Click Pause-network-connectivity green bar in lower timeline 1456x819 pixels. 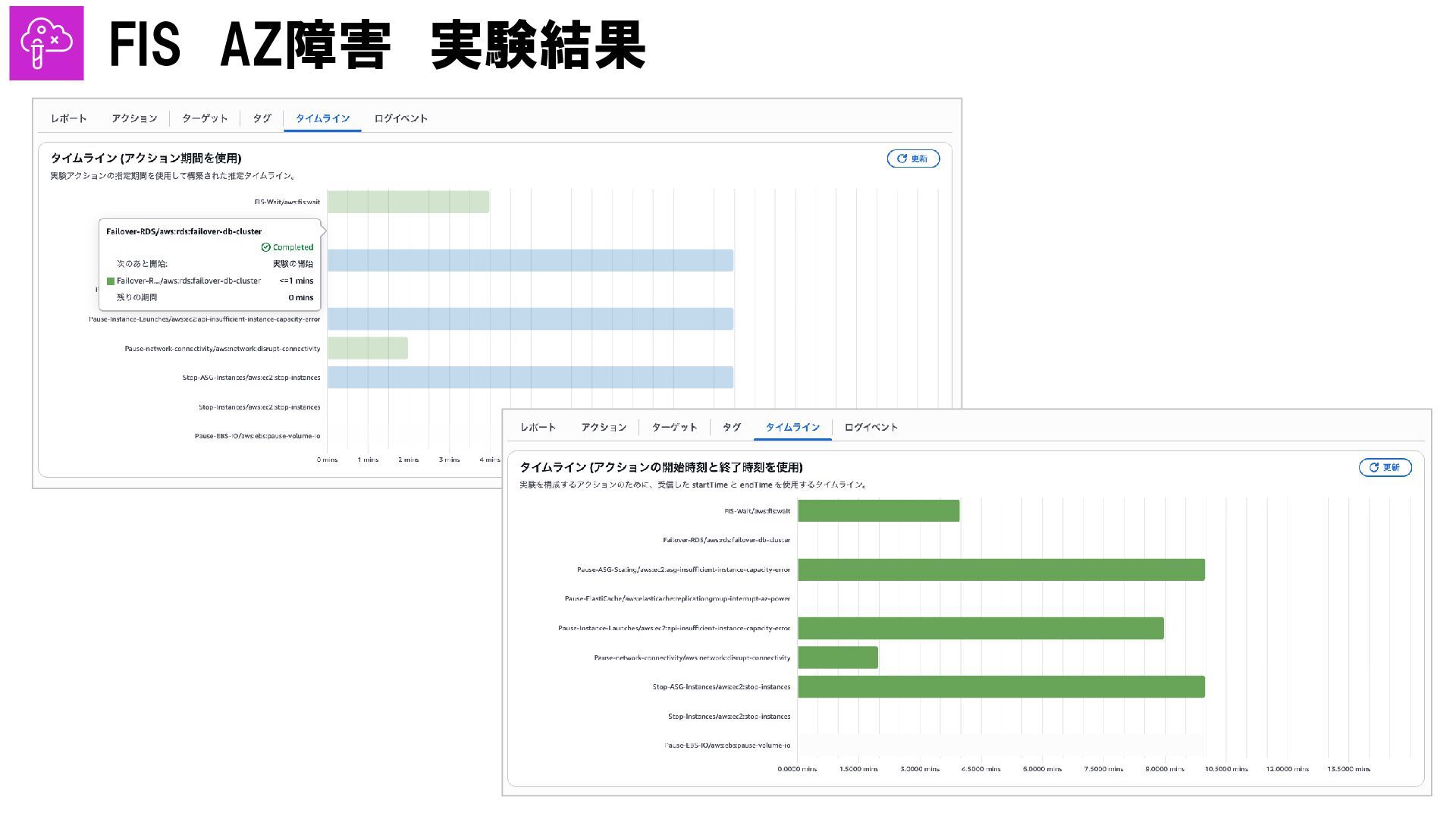[838, 657]
